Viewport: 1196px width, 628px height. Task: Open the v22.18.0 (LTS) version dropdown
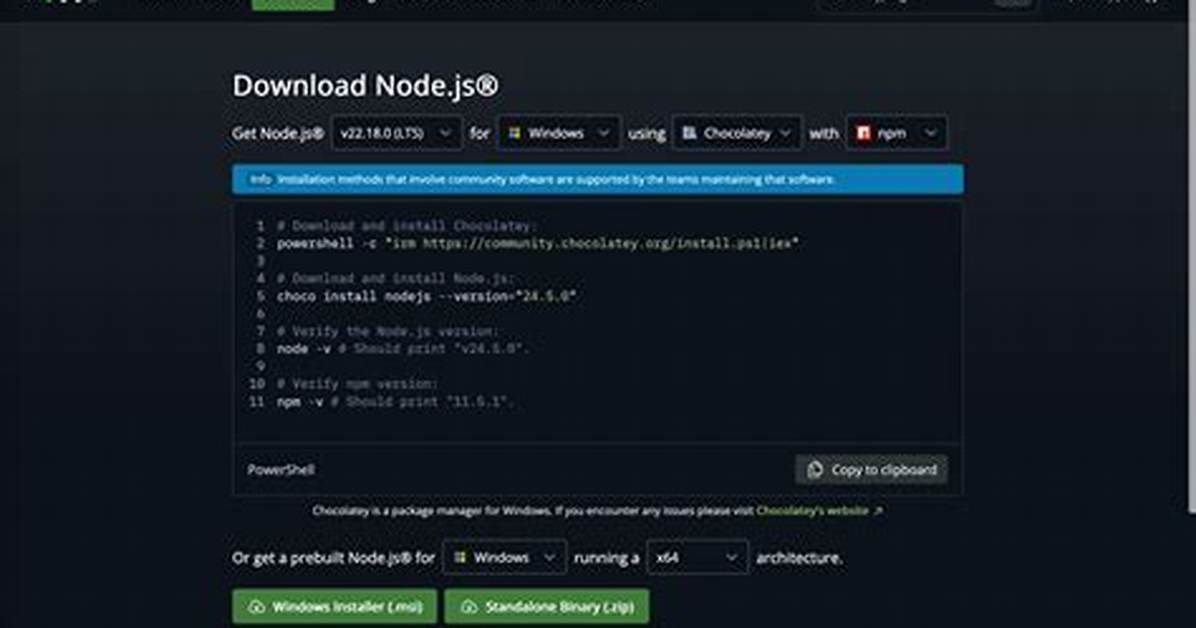[x=396, y=133]
